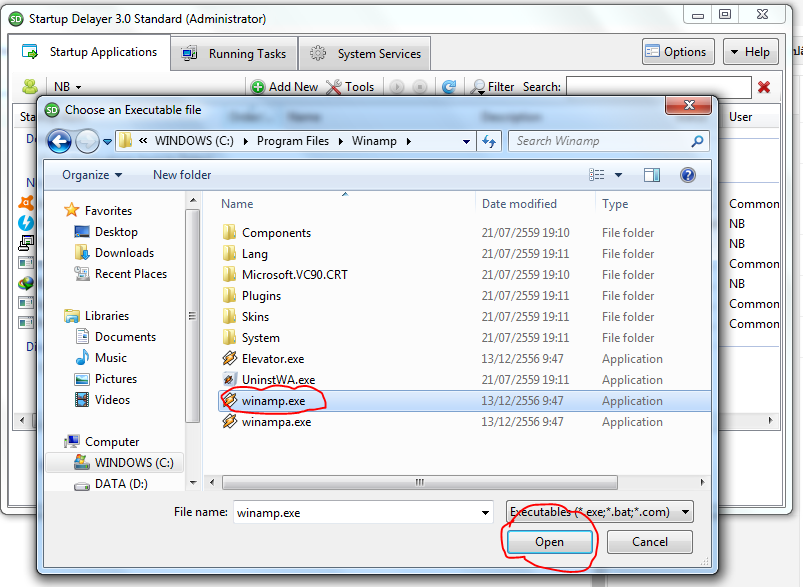Clear search with the red X icon
The image size is (803, 587).
pyautogui.click(x=764, y=87)
